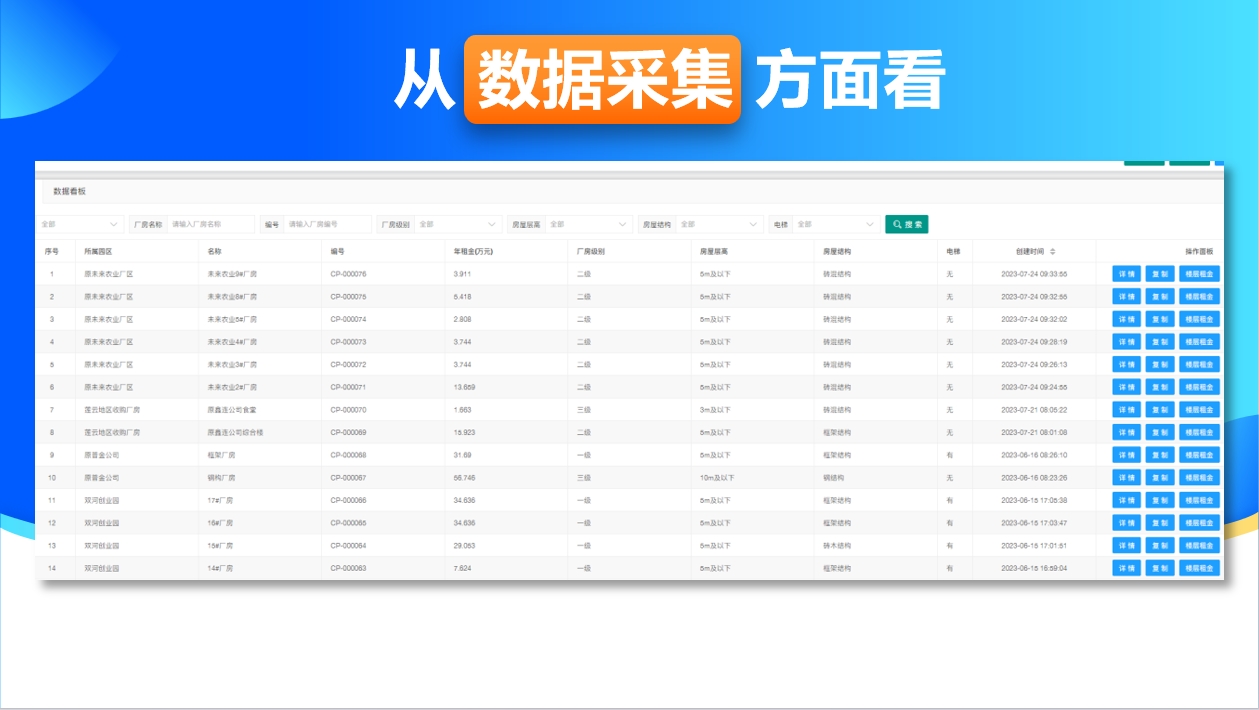
Task: Select the 数据看板 tab
Action: [x=69, y=191]
